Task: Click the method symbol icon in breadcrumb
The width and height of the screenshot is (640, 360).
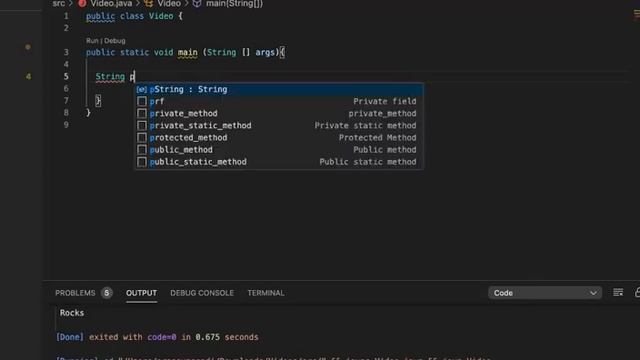Action: click(x=197, y=4)
